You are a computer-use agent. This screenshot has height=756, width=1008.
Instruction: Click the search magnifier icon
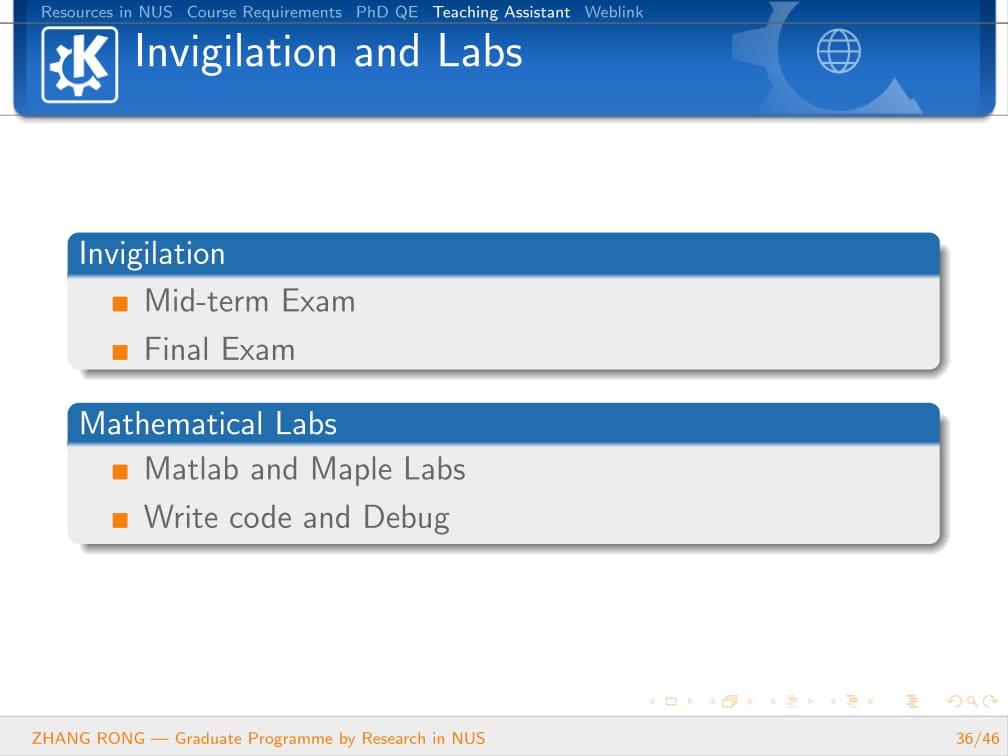click(x=973, y=701)
